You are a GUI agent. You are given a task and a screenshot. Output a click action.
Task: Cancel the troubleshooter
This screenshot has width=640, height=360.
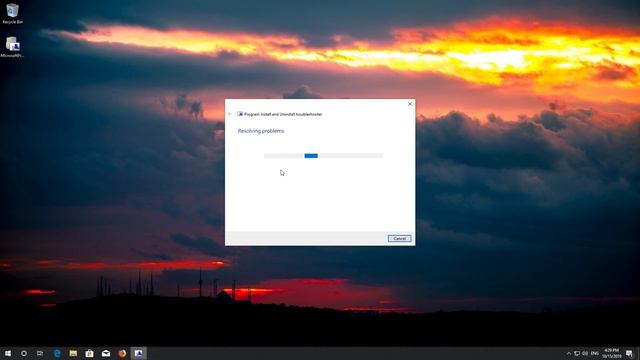pyautogui.click(x=399, y=238)
